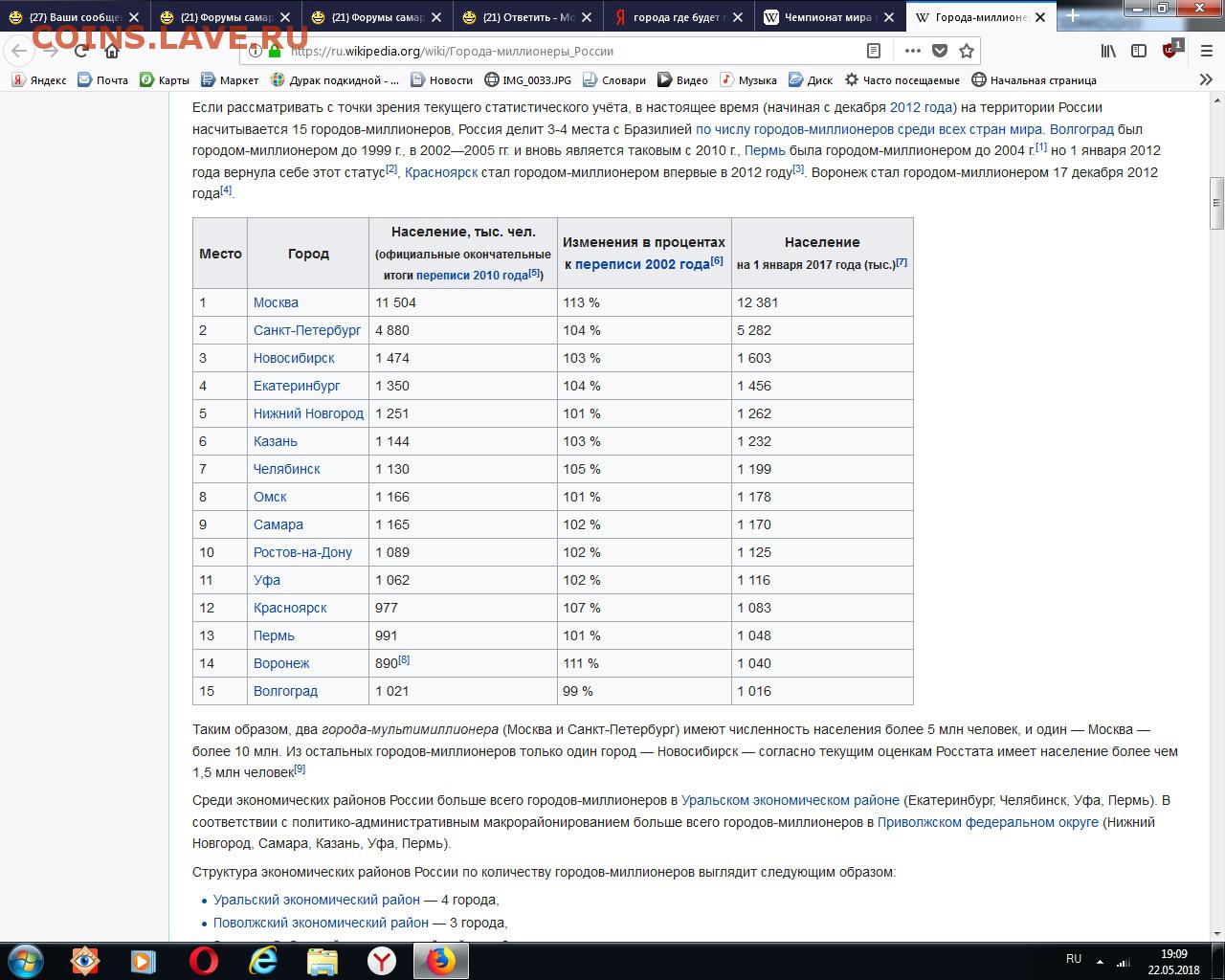Open Windows Start menu

[x=26, y=960]
